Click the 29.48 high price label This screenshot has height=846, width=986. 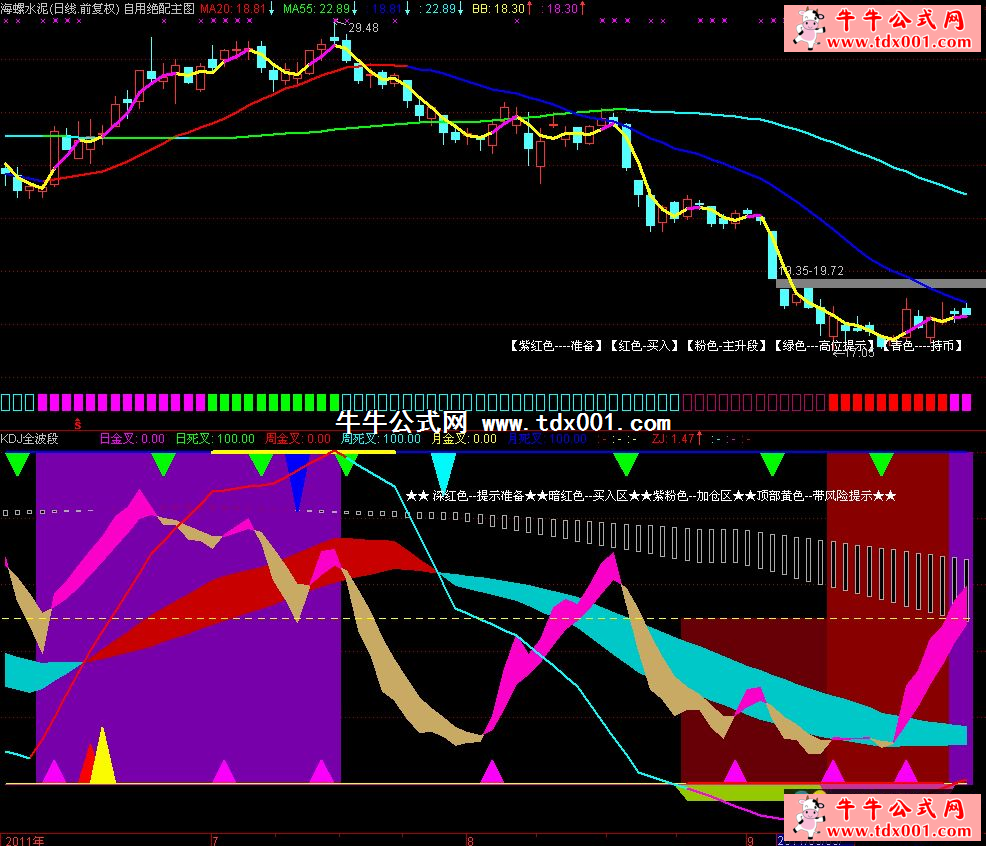[363, 28]
